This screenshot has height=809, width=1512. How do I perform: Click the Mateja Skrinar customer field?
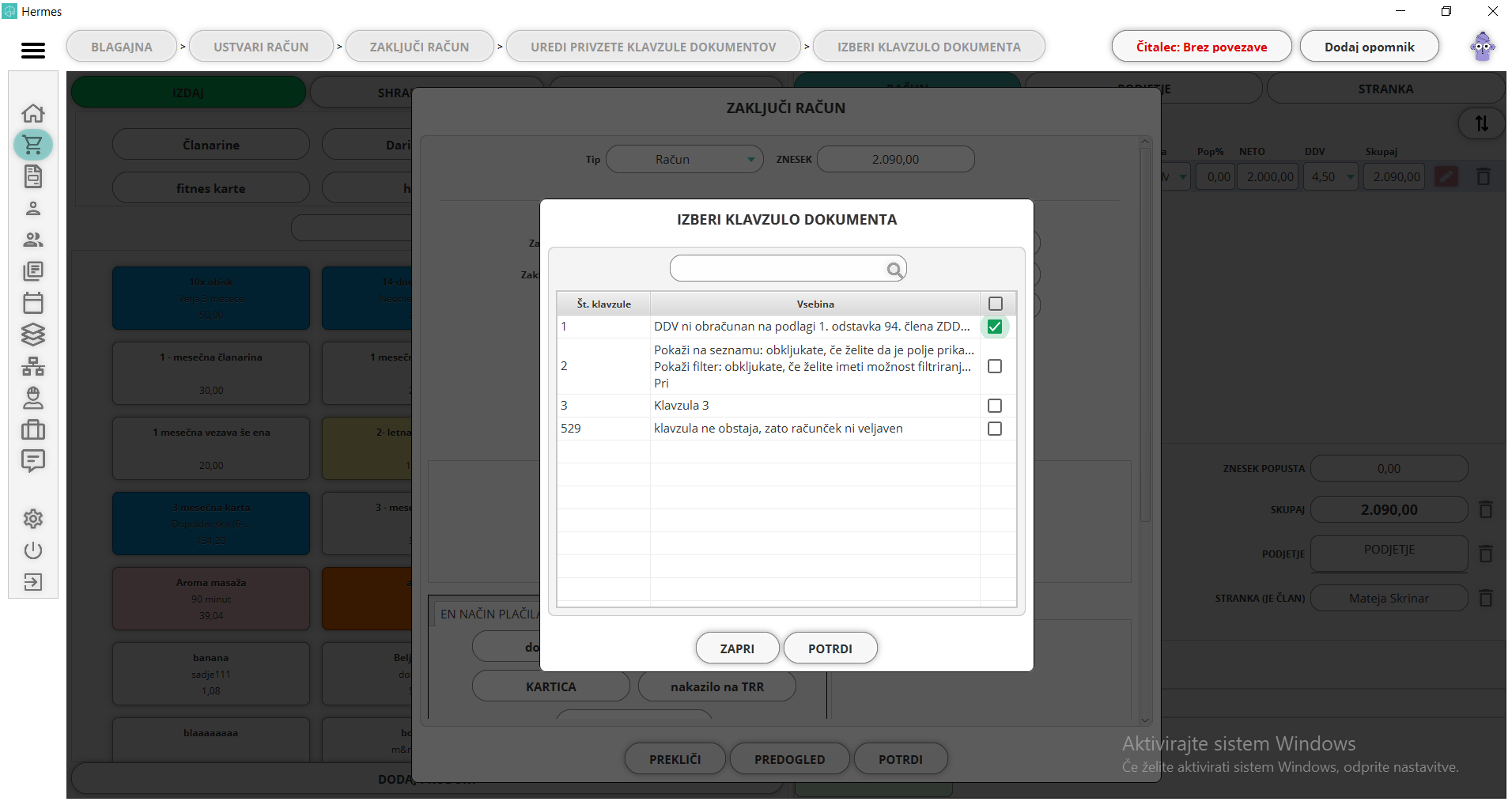click(x=1389, y=599)
